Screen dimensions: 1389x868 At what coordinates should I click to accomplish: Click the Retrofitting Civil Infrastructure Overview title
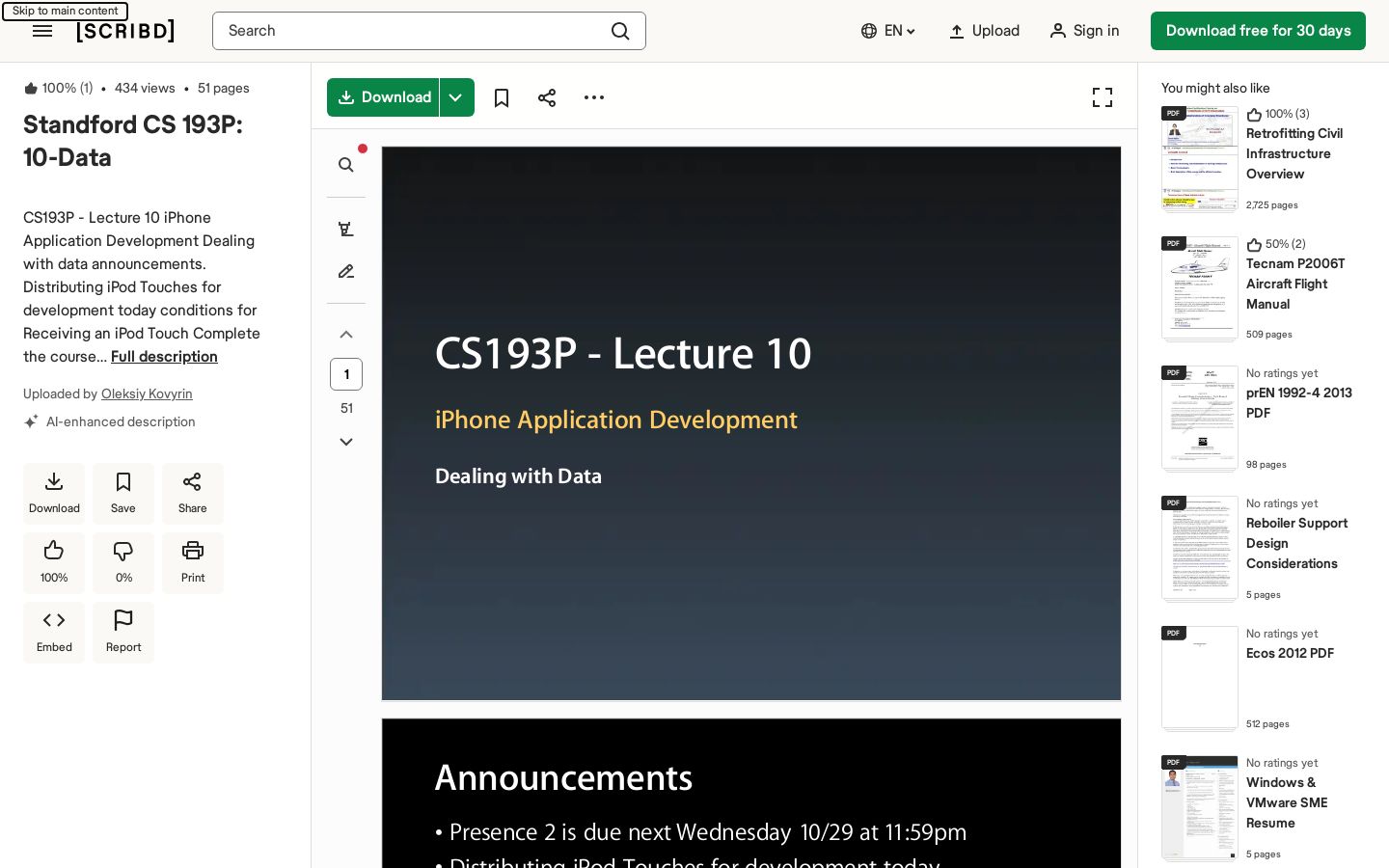[x=1294, y=153]
